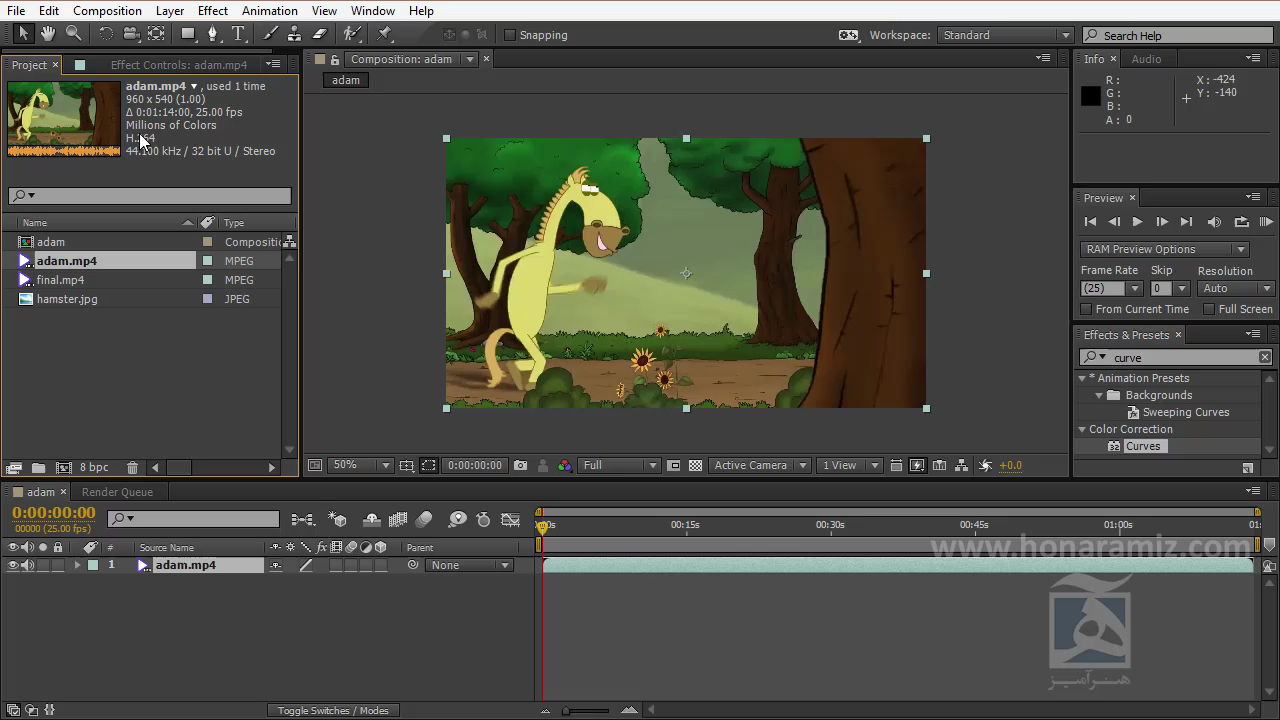Select the Pan Behind anchor point tool
Image resolution: width=1280 pixels, height=720 pixels.
point(156,34)
